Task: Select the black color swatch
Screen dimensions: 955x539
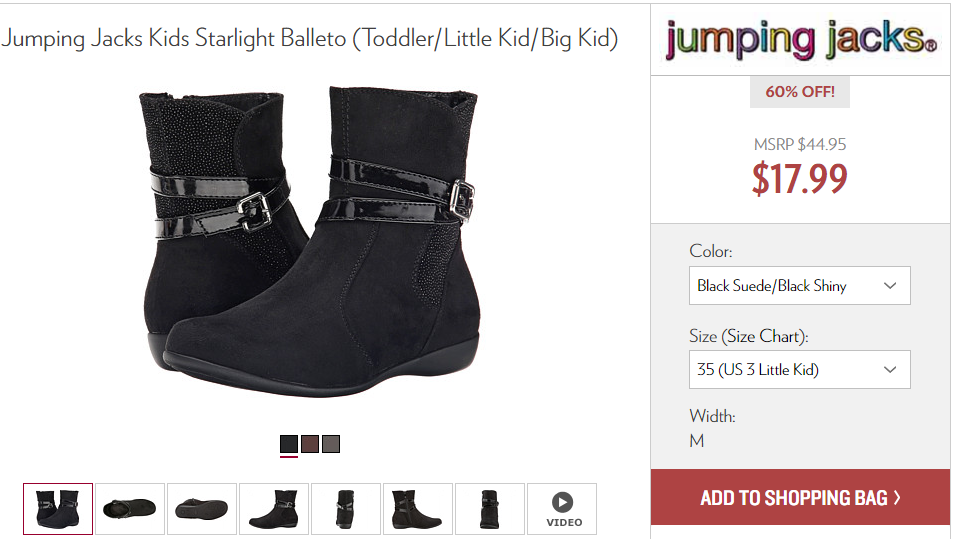Action: [289, 444]
